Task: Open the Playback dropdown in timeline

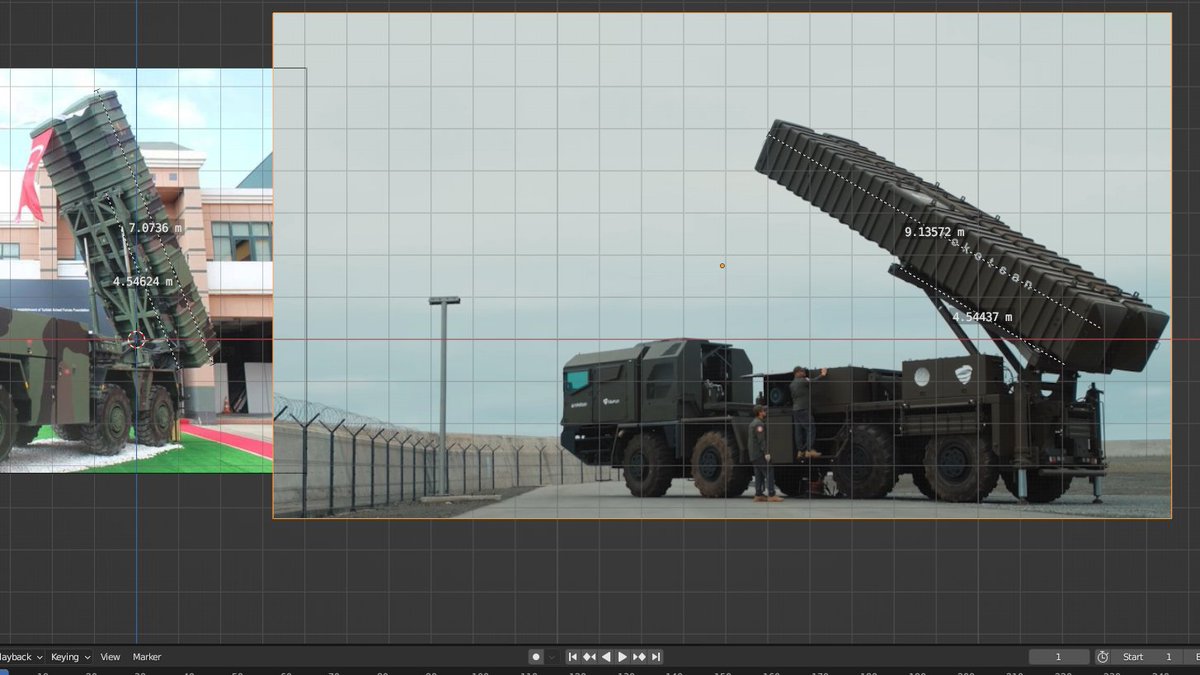Action: [22, 657]
